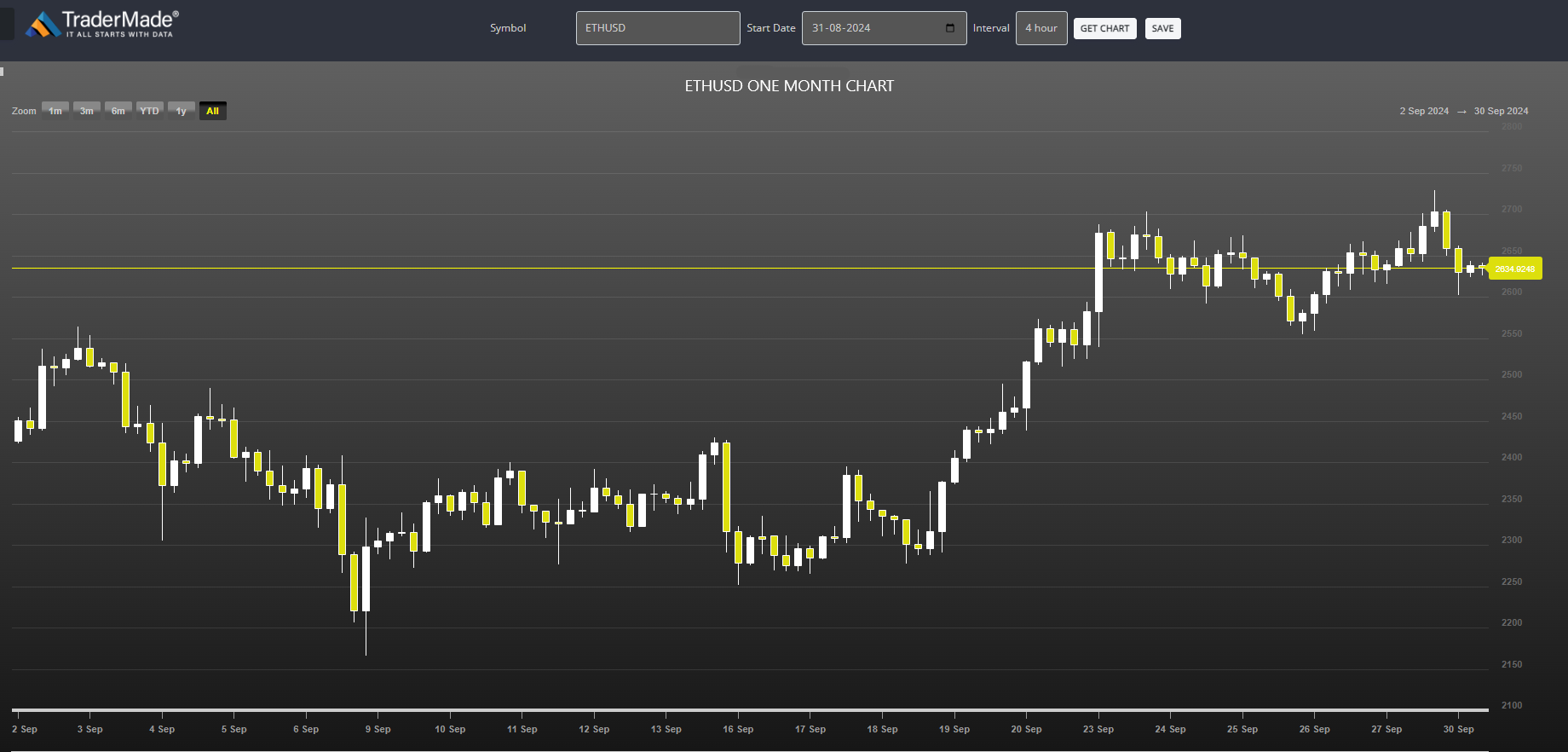The image size is (1568, 752).
Task: Select the 1y zoom range
Action: pos(182,111)
